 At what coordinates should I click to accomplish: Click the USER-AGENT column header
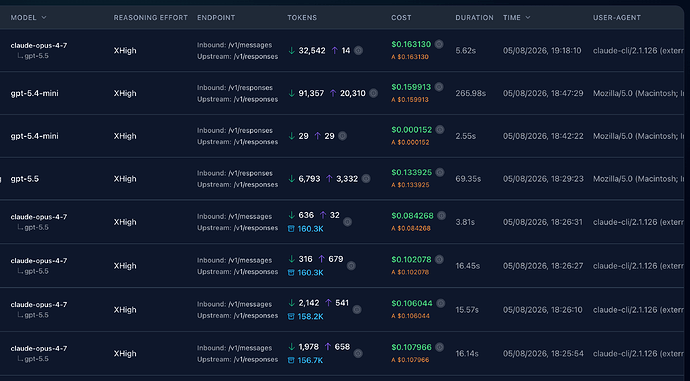coord(617,18)
